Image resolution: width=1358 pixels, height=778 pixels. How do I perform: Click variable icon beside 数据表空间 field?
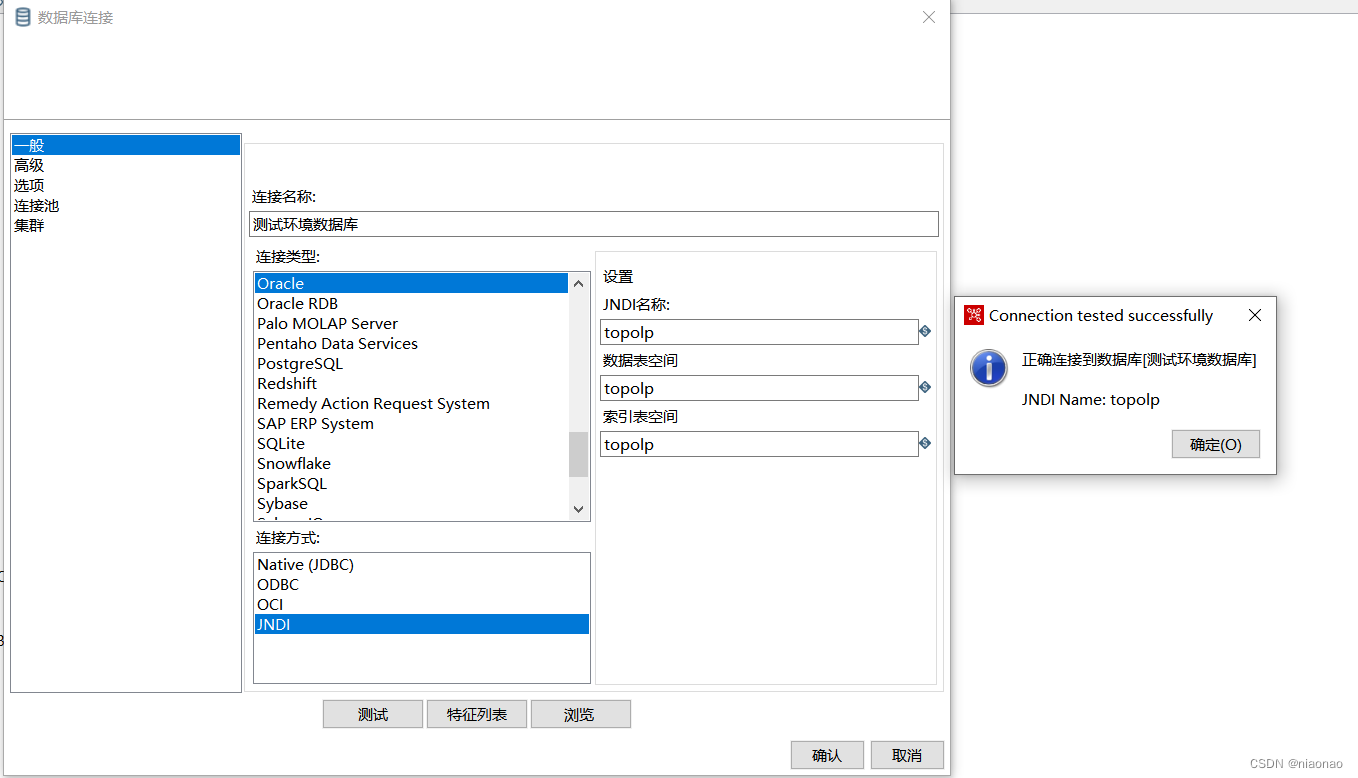[x=925, y=387]
